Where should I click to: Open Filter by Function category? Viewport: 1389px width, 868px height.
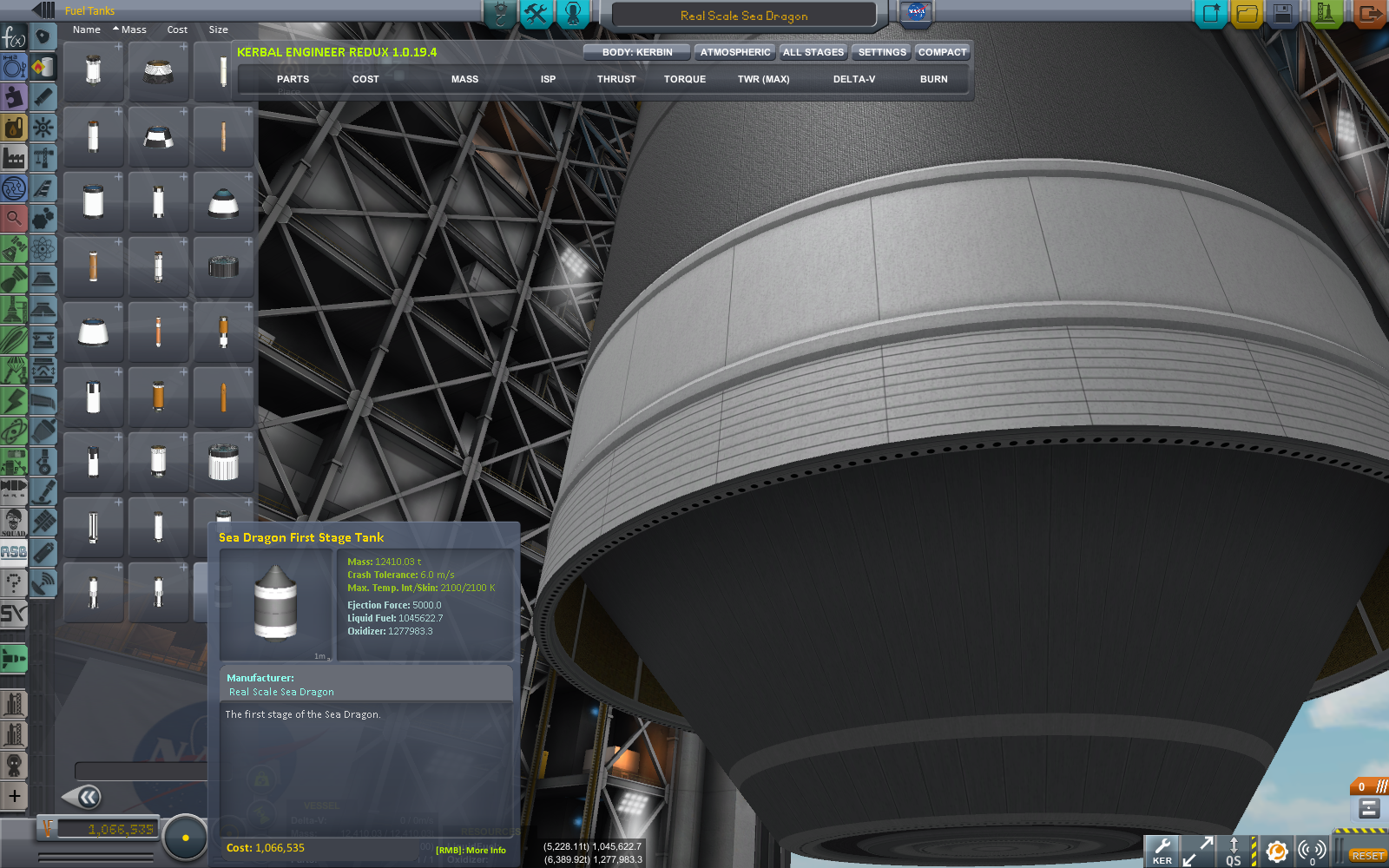[x=14, y=37]
